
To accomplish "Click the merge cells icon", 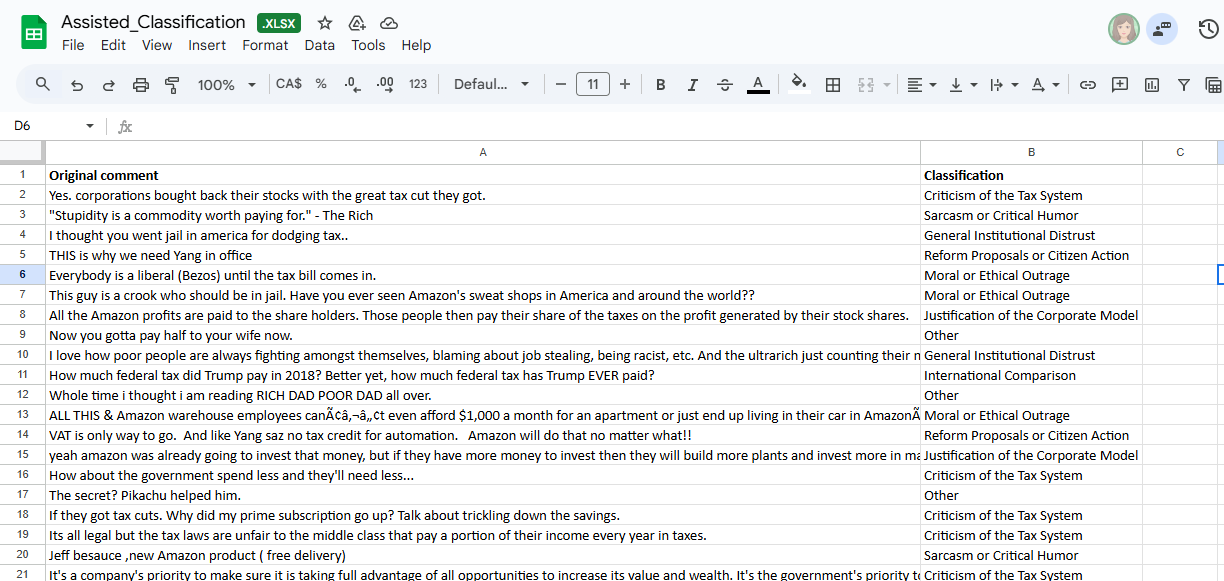I will pos(865,85).
